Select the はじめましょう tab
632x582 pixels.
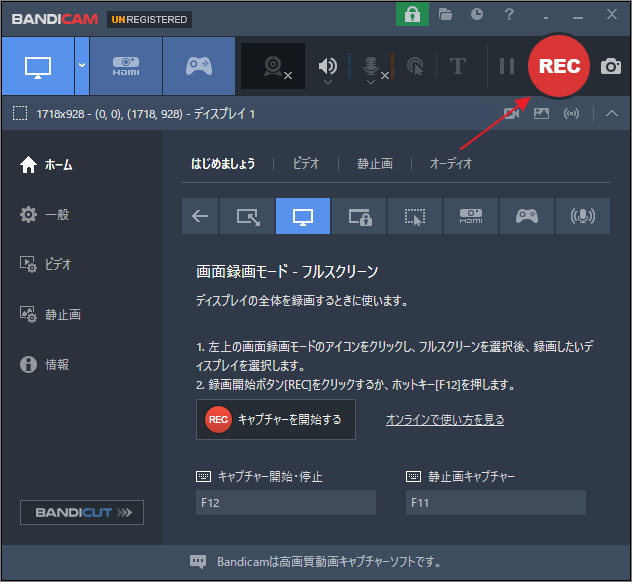point(223,164)
